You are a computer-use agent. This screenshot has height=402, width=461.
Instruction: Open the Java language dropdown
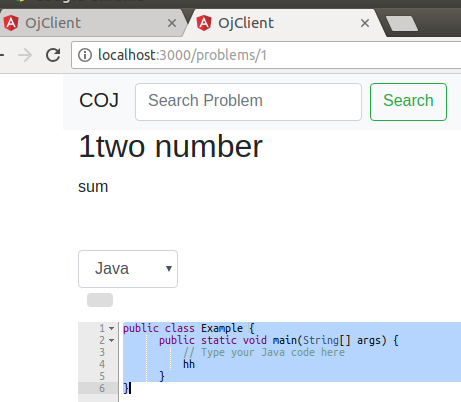point(128,269)
